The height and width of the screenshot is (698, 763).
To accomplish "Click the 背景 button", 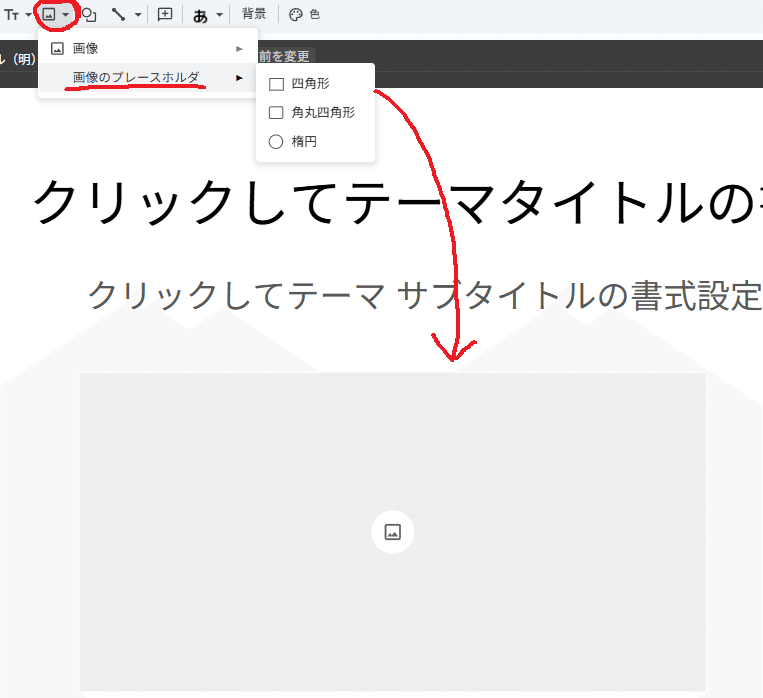I will [x=254, y=14].
